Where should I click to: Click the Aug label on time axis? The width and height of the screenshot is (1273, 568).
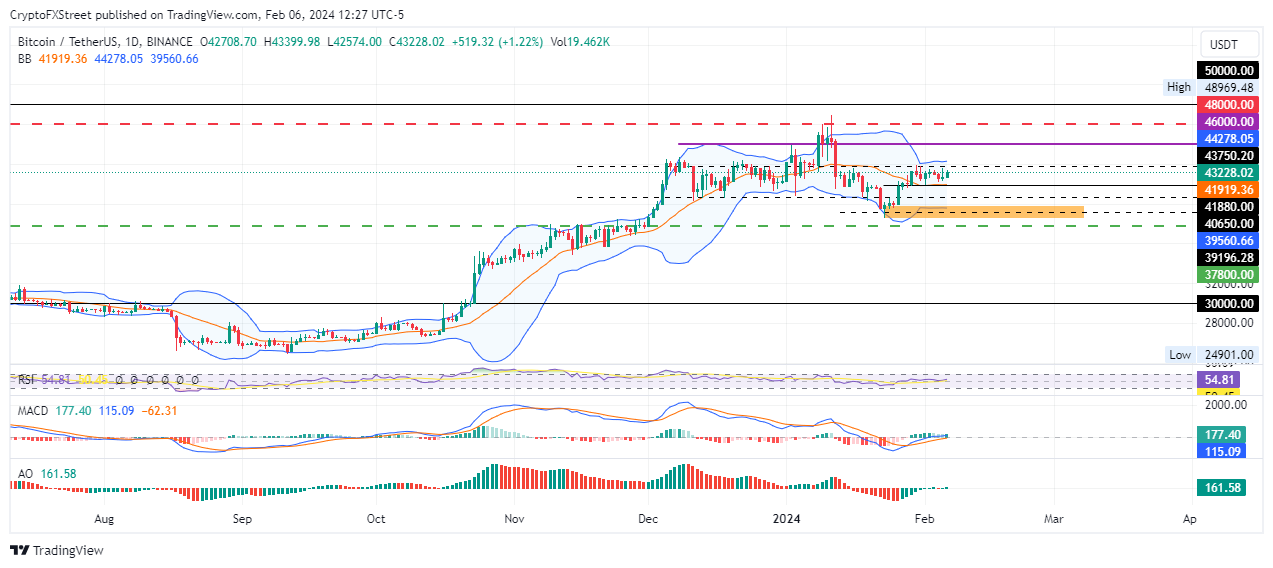pyautogui.click(x=105, y=519)
